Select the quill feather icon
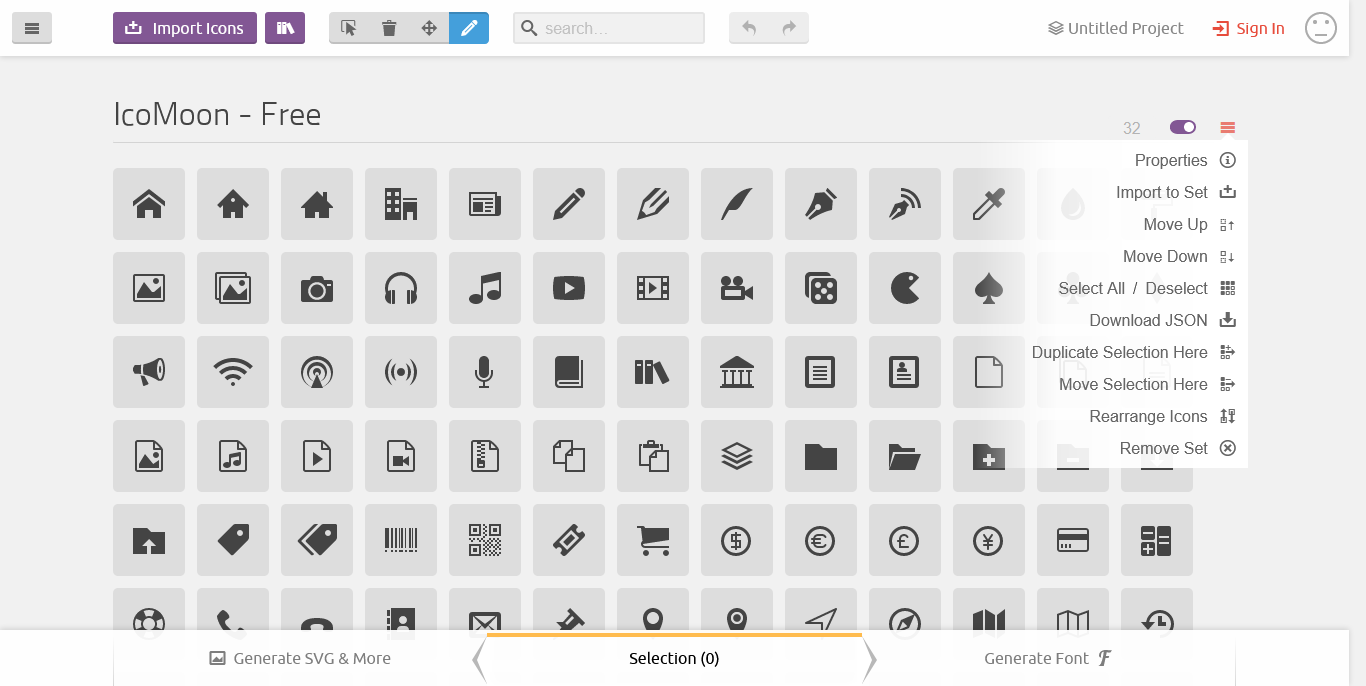Screen dimensions: 1366x686 click(737, 204)
